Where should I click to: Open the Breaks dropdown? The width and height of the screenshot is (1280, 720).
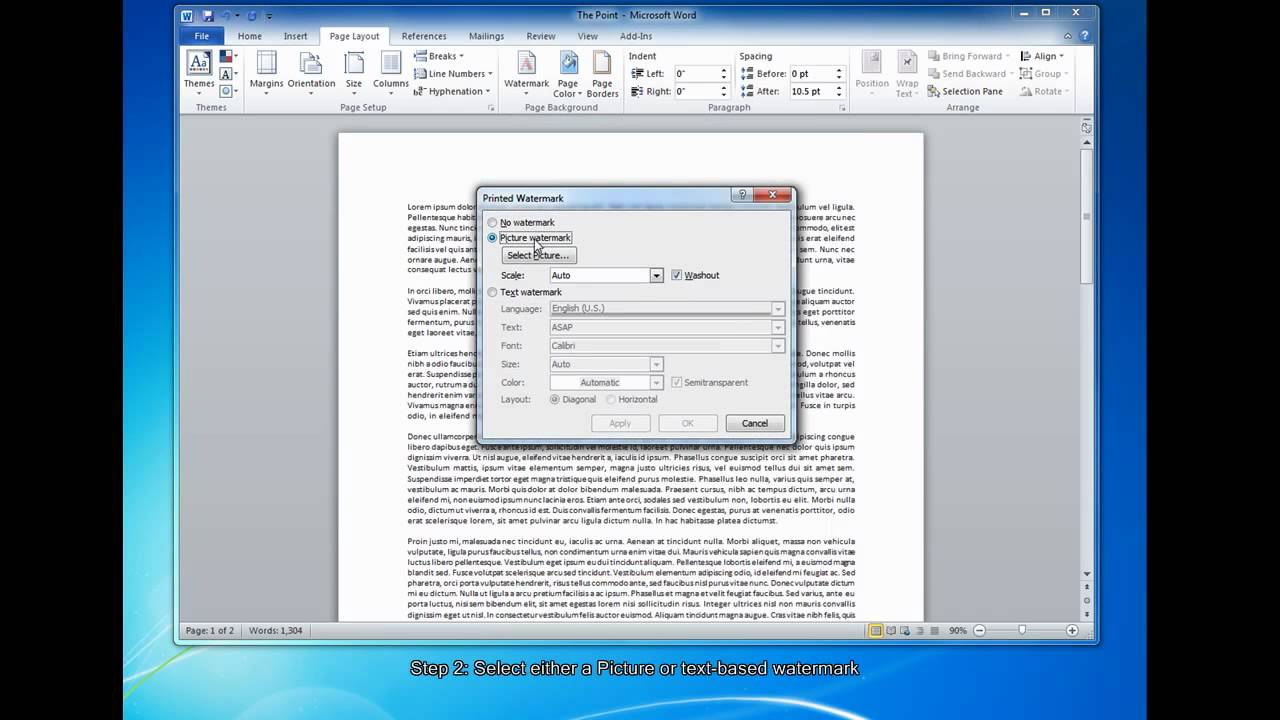[x=438, y=56]
